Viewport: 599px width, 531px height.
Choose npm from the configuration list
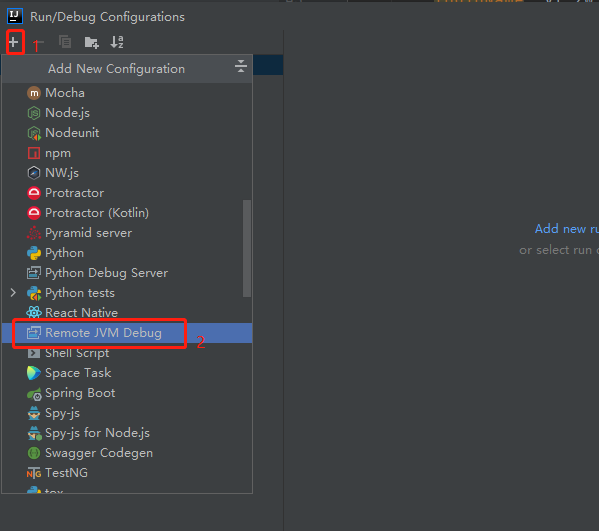click(x=127, y=153)
